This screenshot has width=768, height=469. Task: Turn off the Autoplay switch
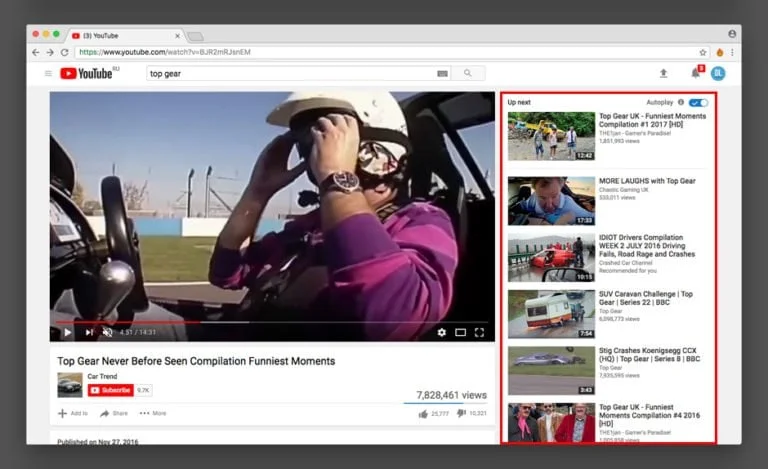click(698, 102)
